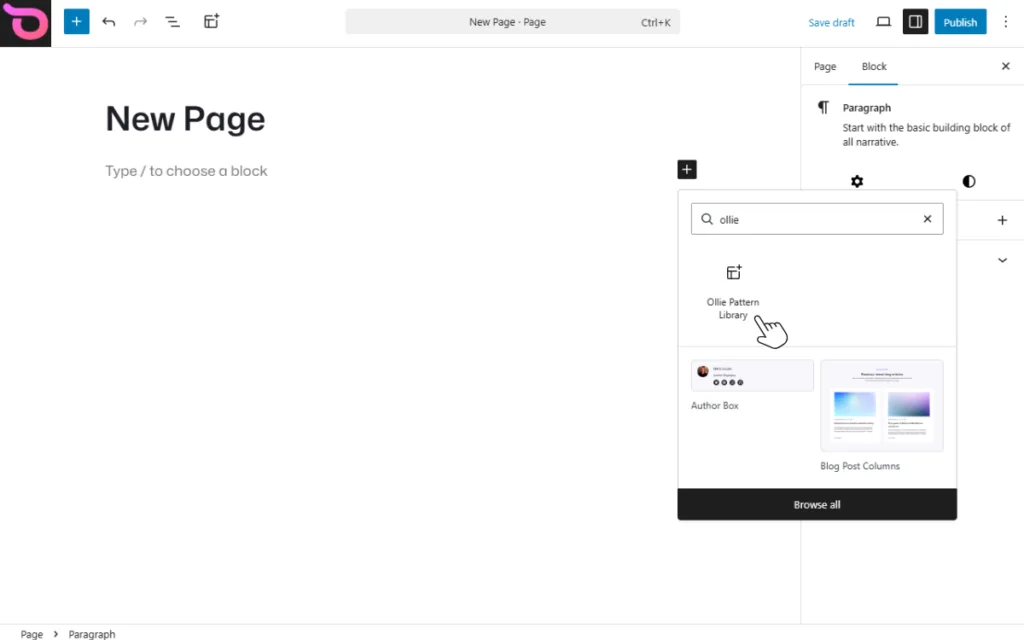Click the Ollie site logo to exit editor
This screenshot has width=1024, height=640.
pyautogui.click(x=25, y=22)
